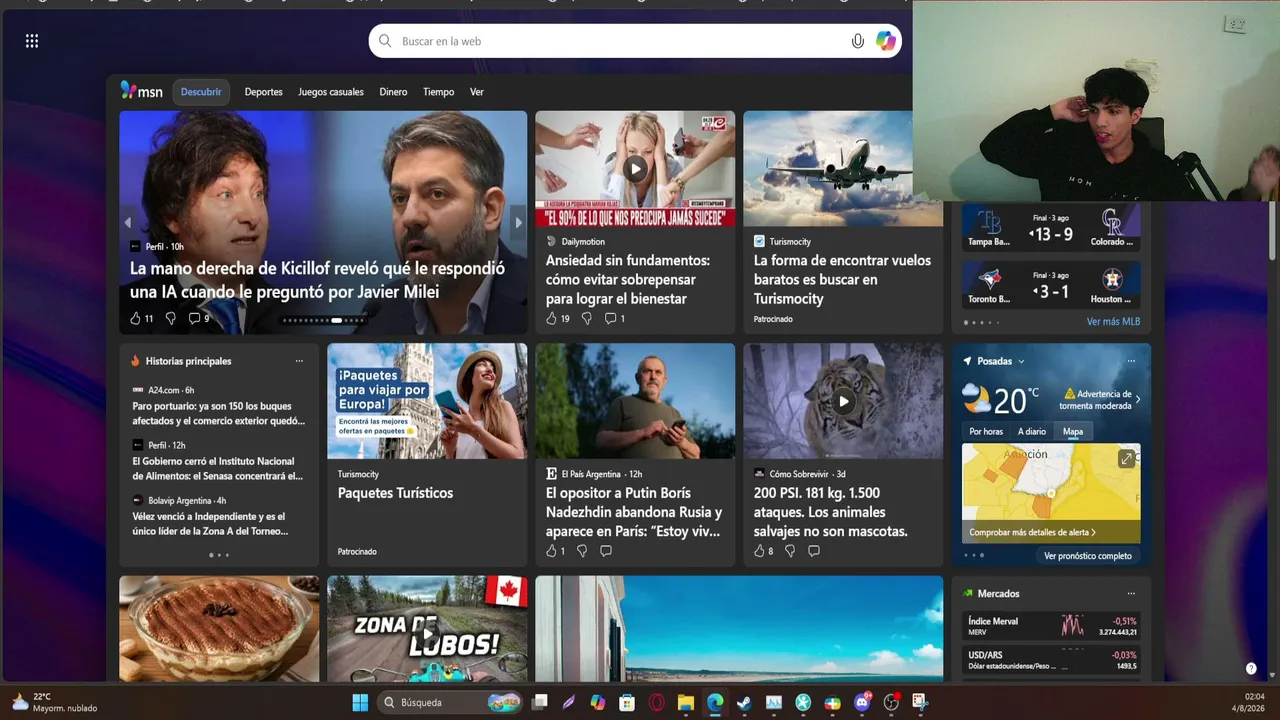Open the help question mark icon

pyautogui.click(x=1251, y=668)
